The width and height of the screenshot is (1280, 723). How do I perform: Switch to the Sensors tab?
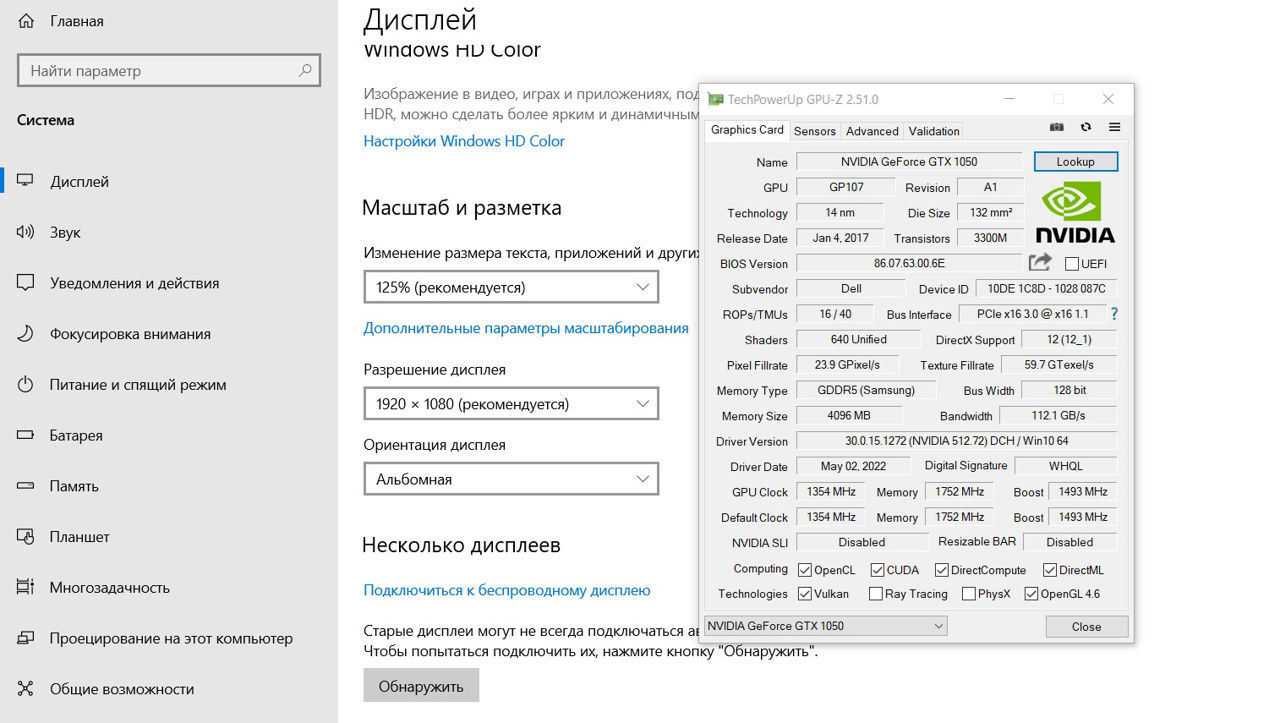click(x=814, y=131)
